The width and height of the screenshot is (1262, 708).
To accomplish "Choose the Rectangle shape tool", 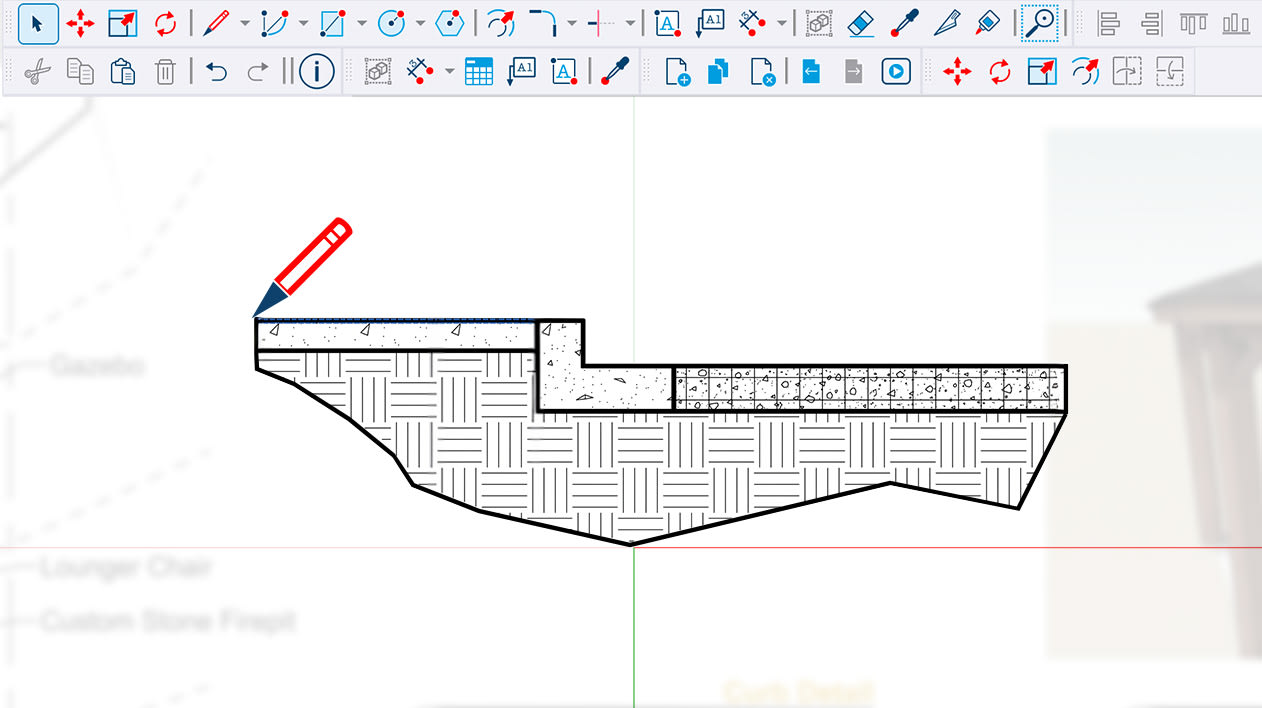I will pos(333,23).
